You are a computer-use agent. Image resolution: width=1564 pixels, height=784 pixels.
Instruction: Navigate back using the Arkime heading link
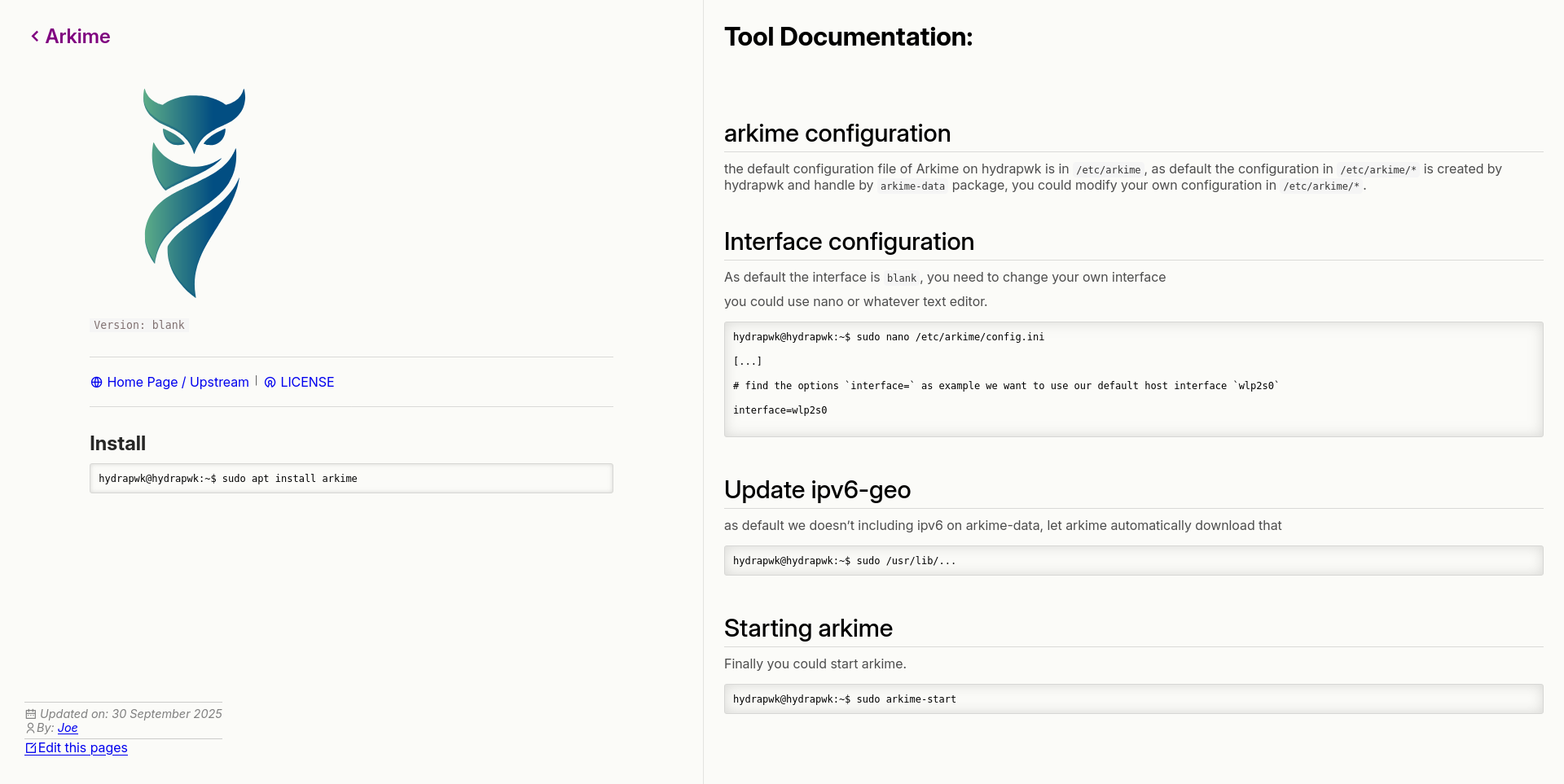coord(77,36)
